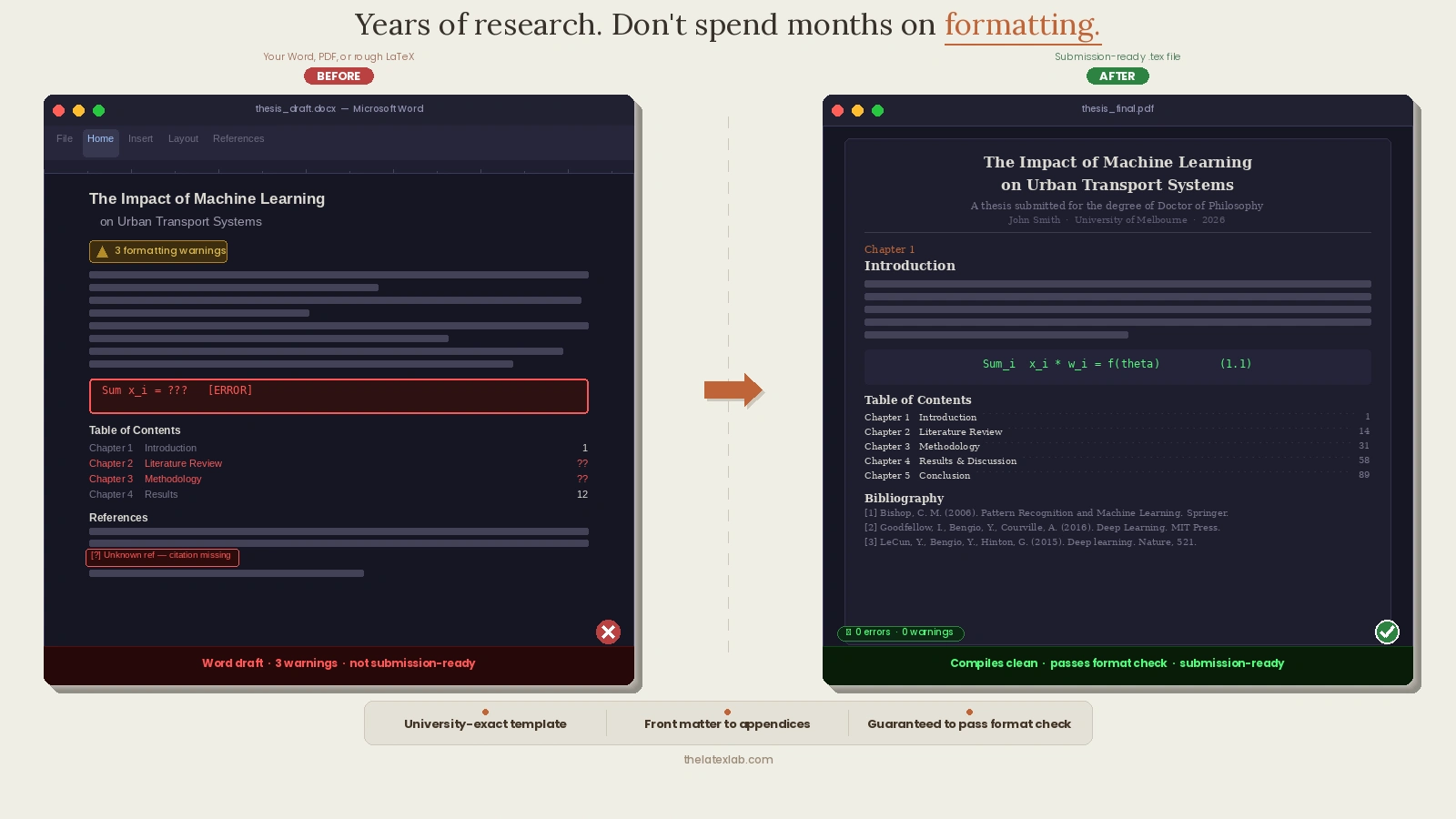
Task: Click the 0 errors · 0 warnings status badge
Action: 900,632
